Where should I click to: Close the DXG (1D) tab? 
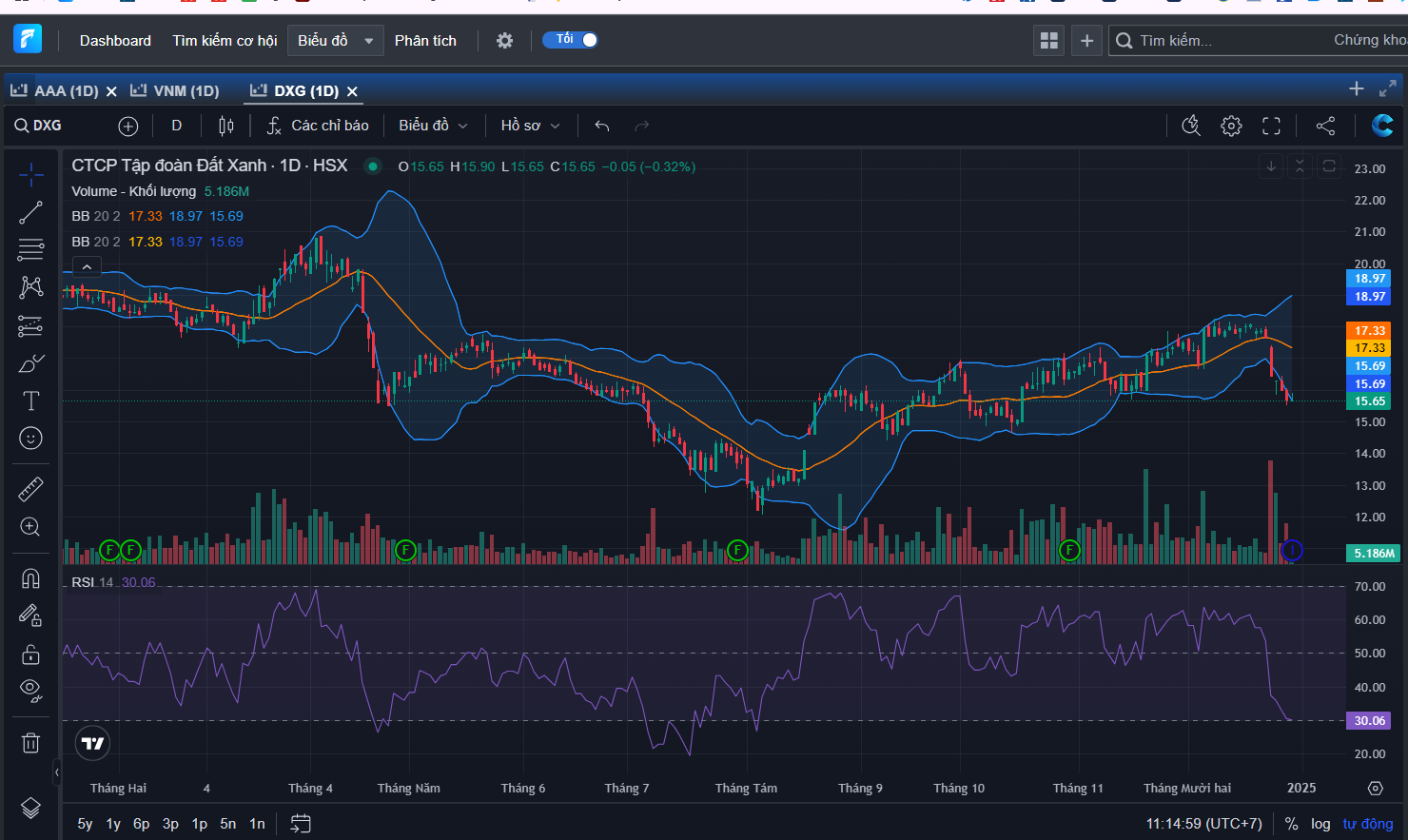click(x=352, y=91)
